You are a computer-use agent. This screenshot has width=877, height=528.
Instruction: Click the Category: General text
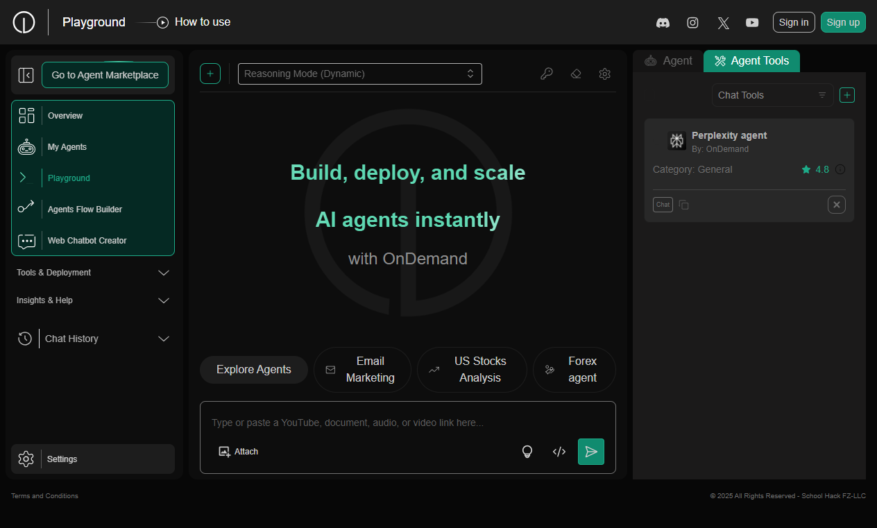[x=692, y=169]
